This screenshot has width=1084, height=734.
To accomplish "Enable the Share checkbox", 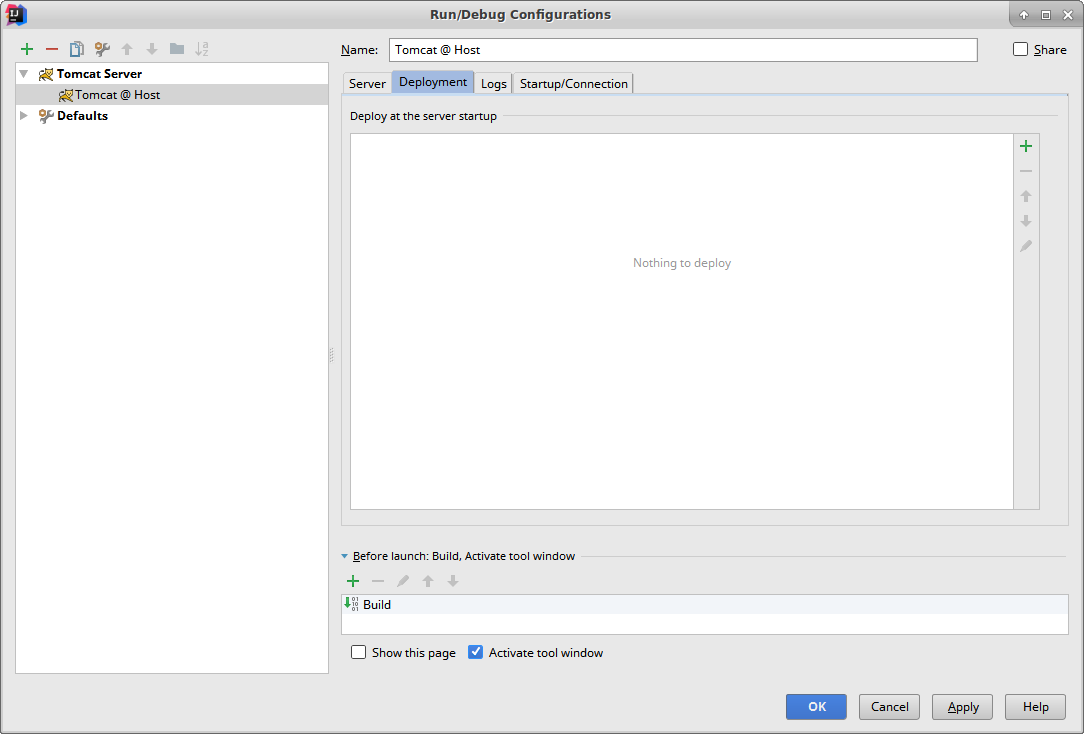I will click(1021, 49).
